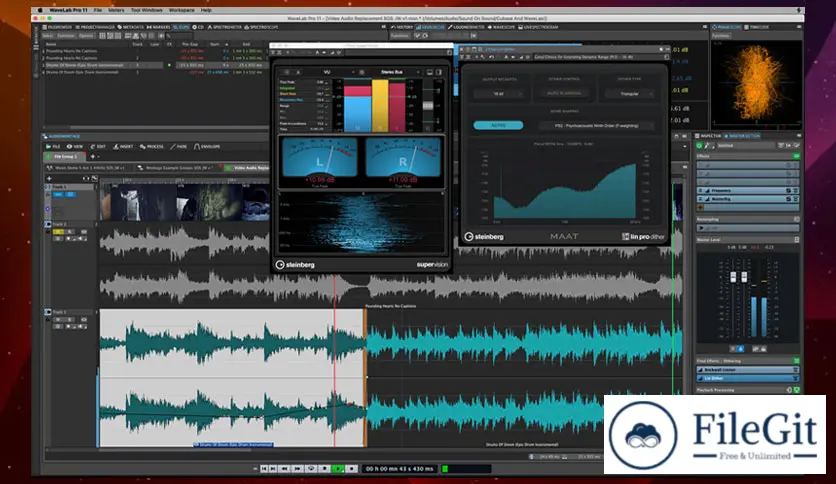Open the Tool Windows menu

147,10
